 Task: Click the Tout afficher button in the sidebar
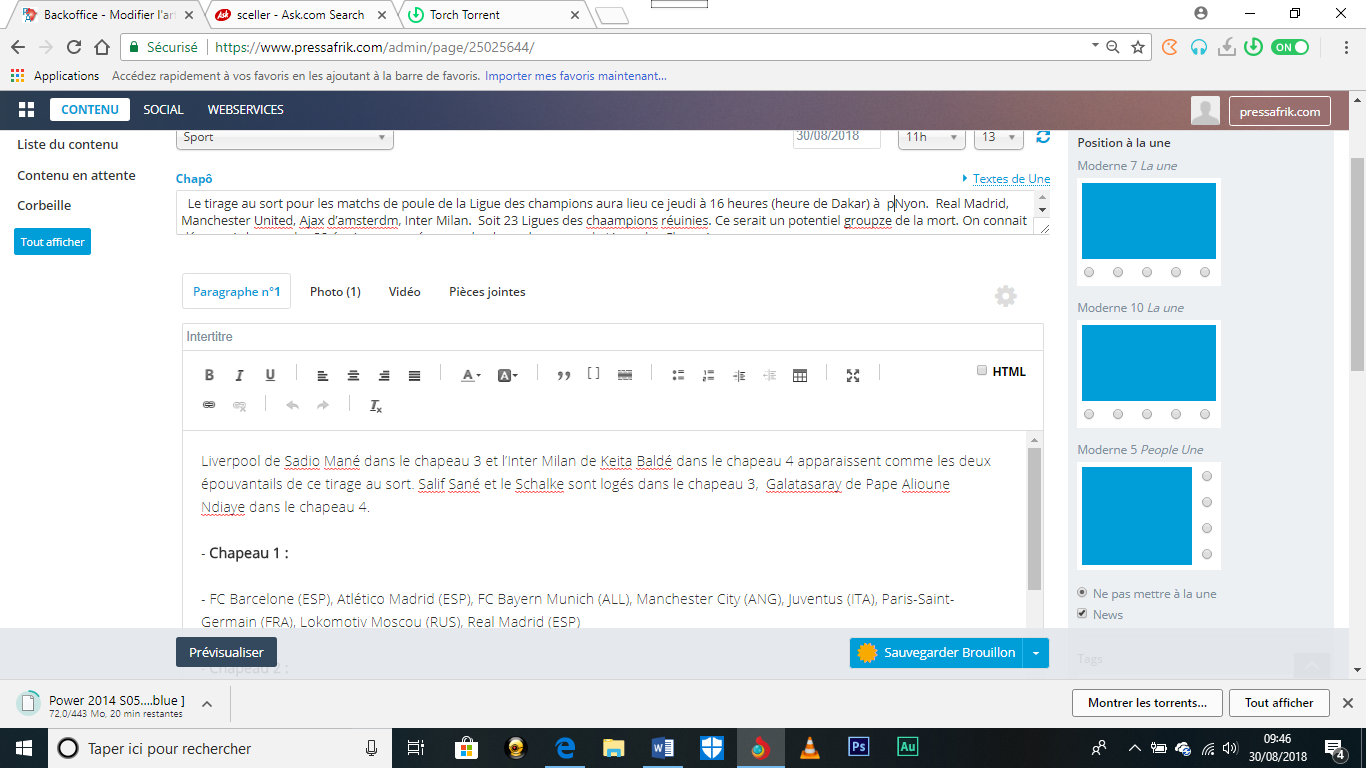tap(52, 242)
